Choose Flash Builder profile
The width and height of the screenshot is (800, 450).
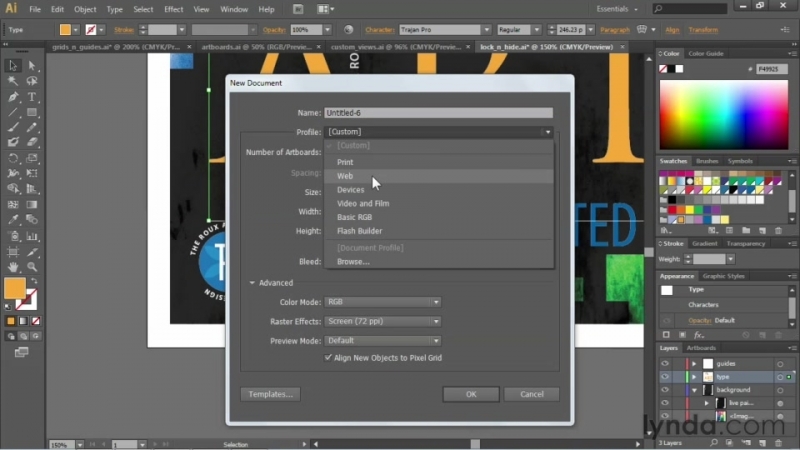(439, 231)
